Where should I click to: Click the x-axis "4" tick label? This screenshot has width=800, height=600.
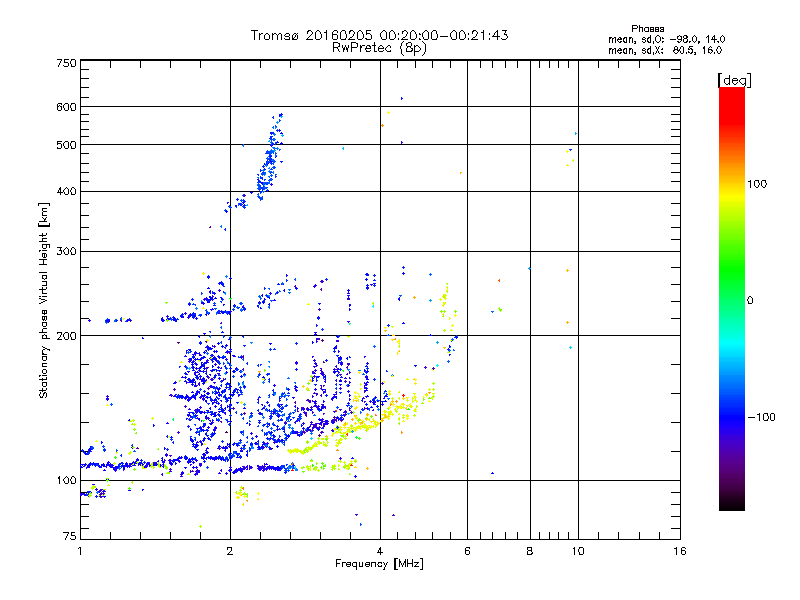[x=380, y=551]
